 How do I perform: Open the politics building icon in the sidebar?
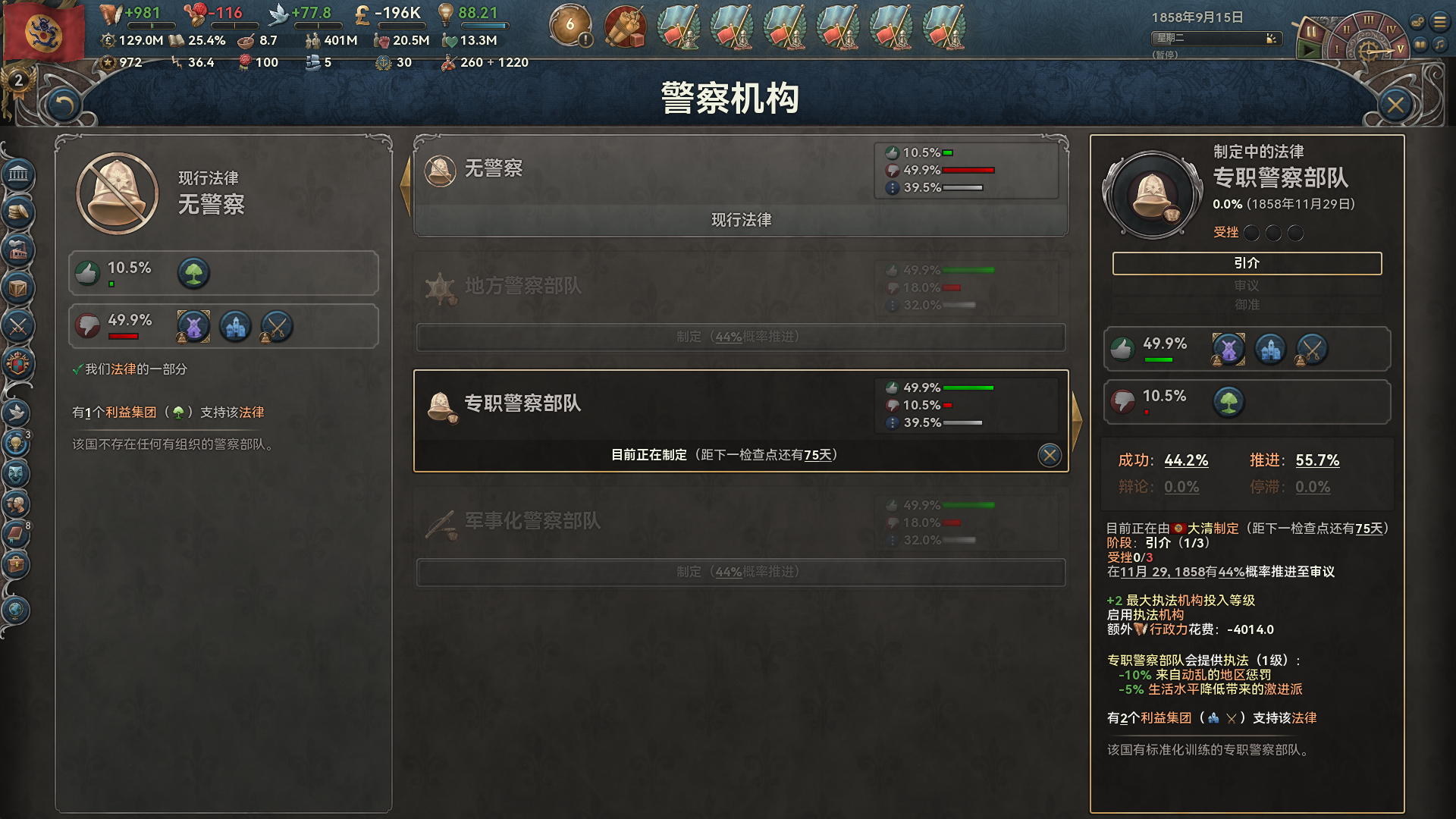pyautogui.click(x=18, y=175)
